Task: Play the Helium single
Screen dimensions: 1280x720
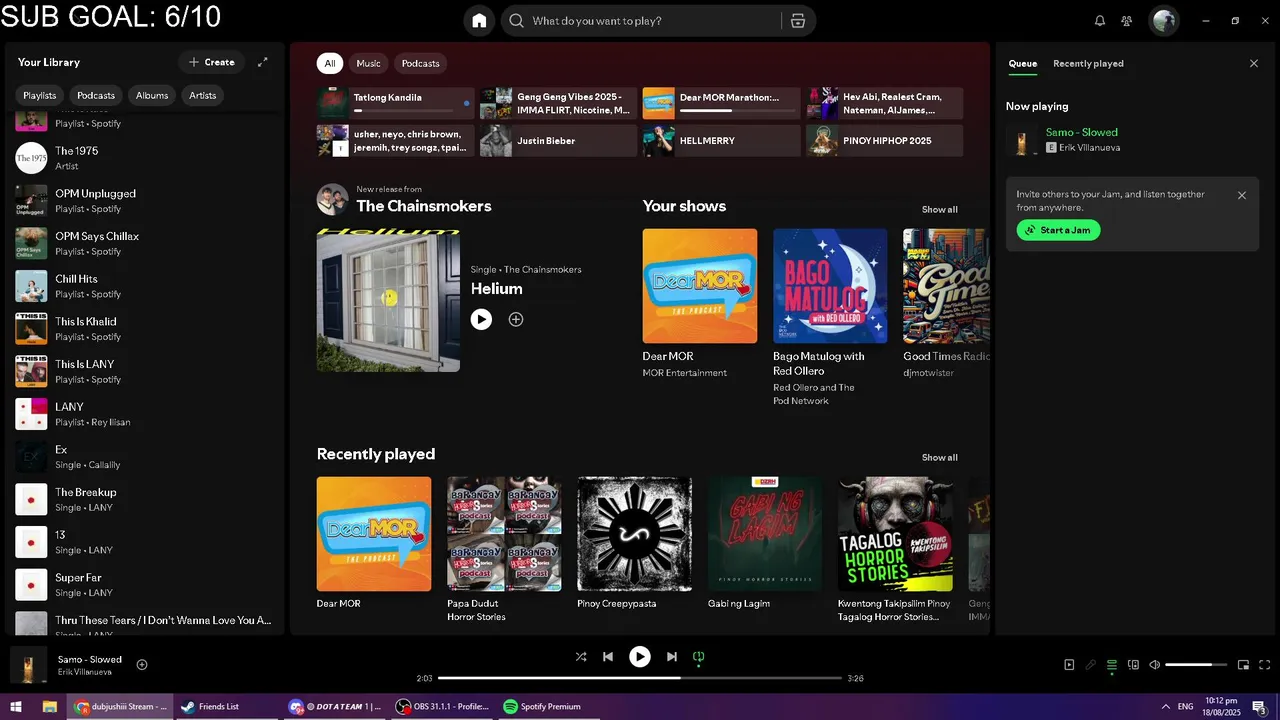Action: (481, 319)
